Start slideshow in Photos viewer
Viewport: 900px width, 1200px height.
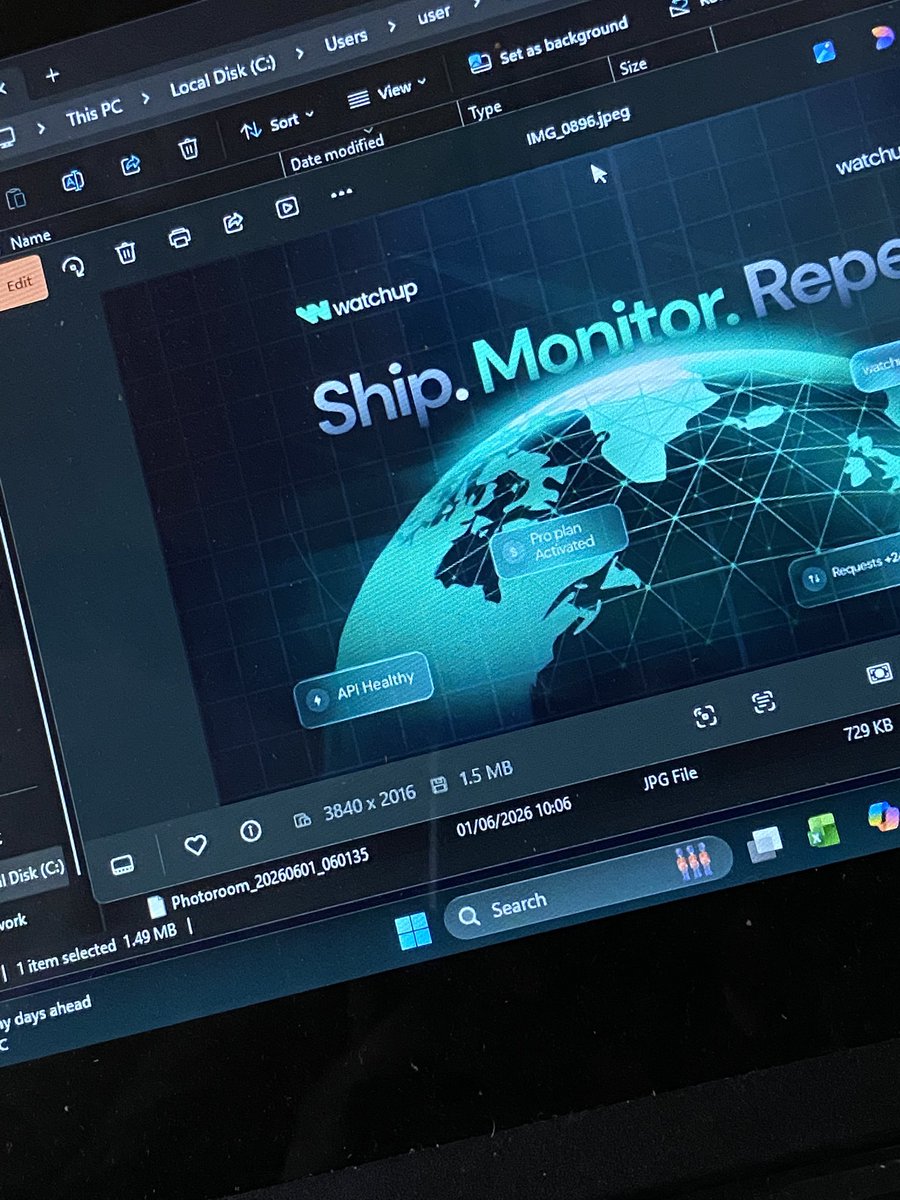(287, 207)
